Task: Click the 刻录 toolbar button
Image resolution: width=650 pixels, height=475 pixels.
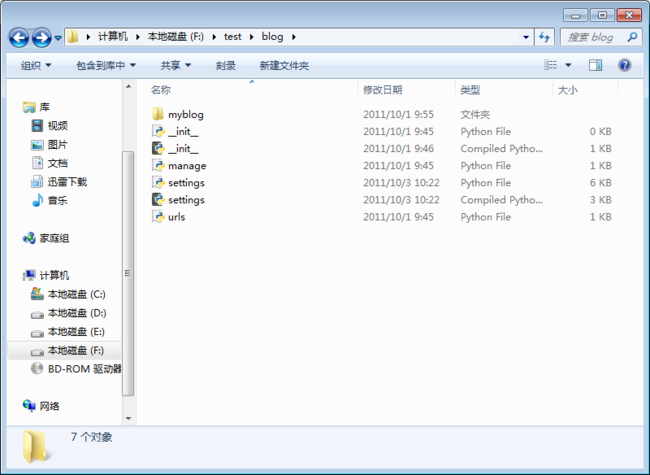Action: 226,65
